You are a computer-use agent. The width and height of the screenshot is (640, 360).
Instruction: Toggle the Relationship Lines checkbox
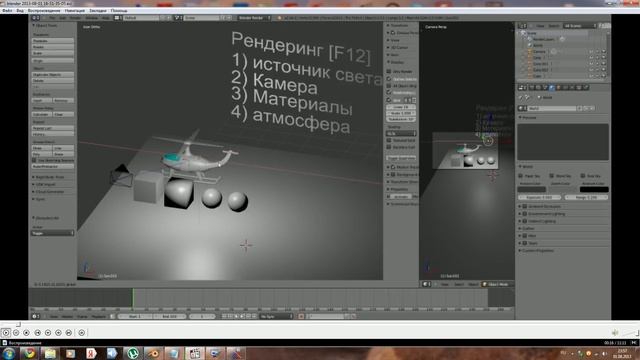[389, 93]
